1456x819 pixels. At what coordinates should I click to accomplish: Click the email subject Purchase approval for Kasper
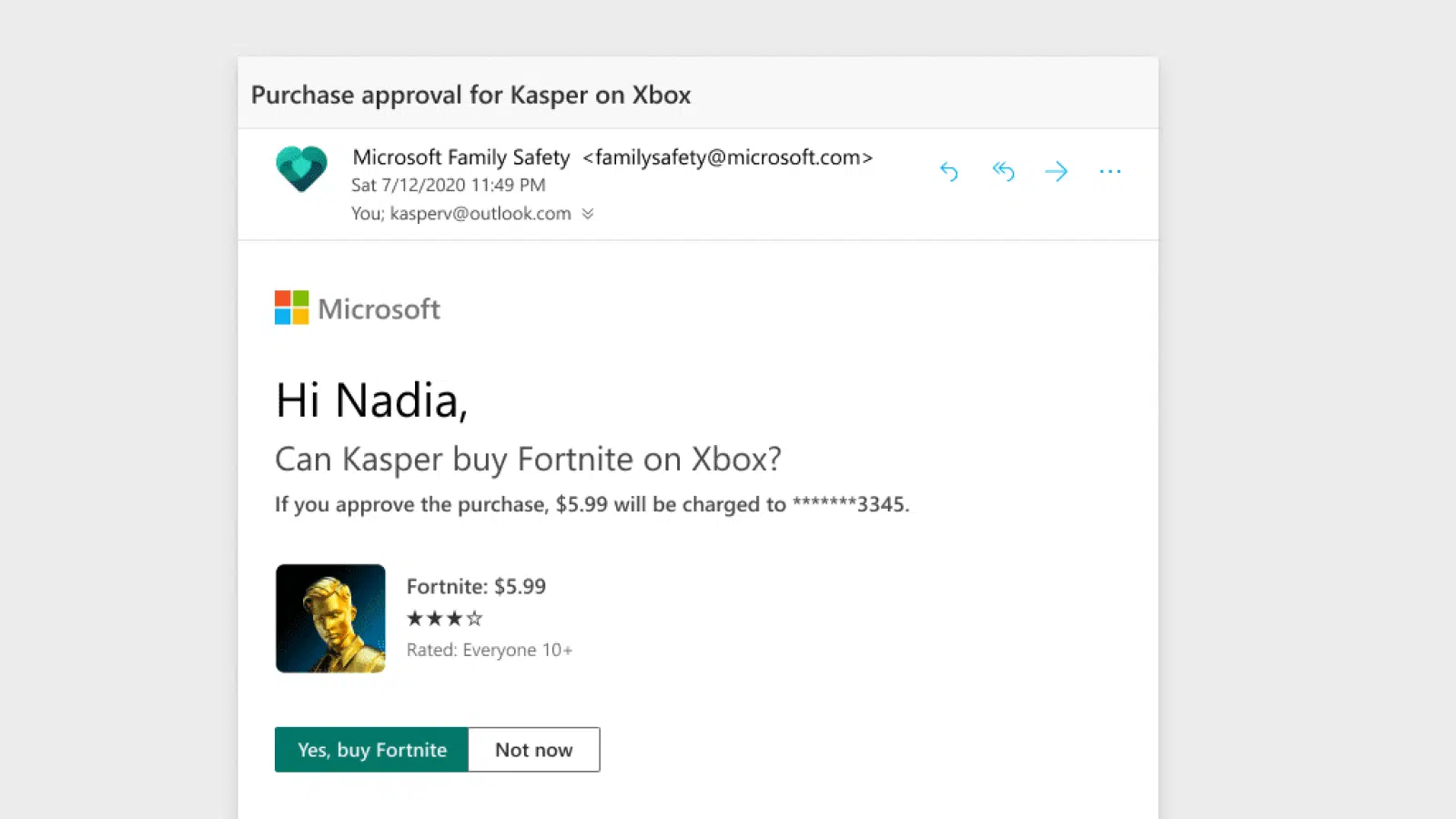[470, 95]
